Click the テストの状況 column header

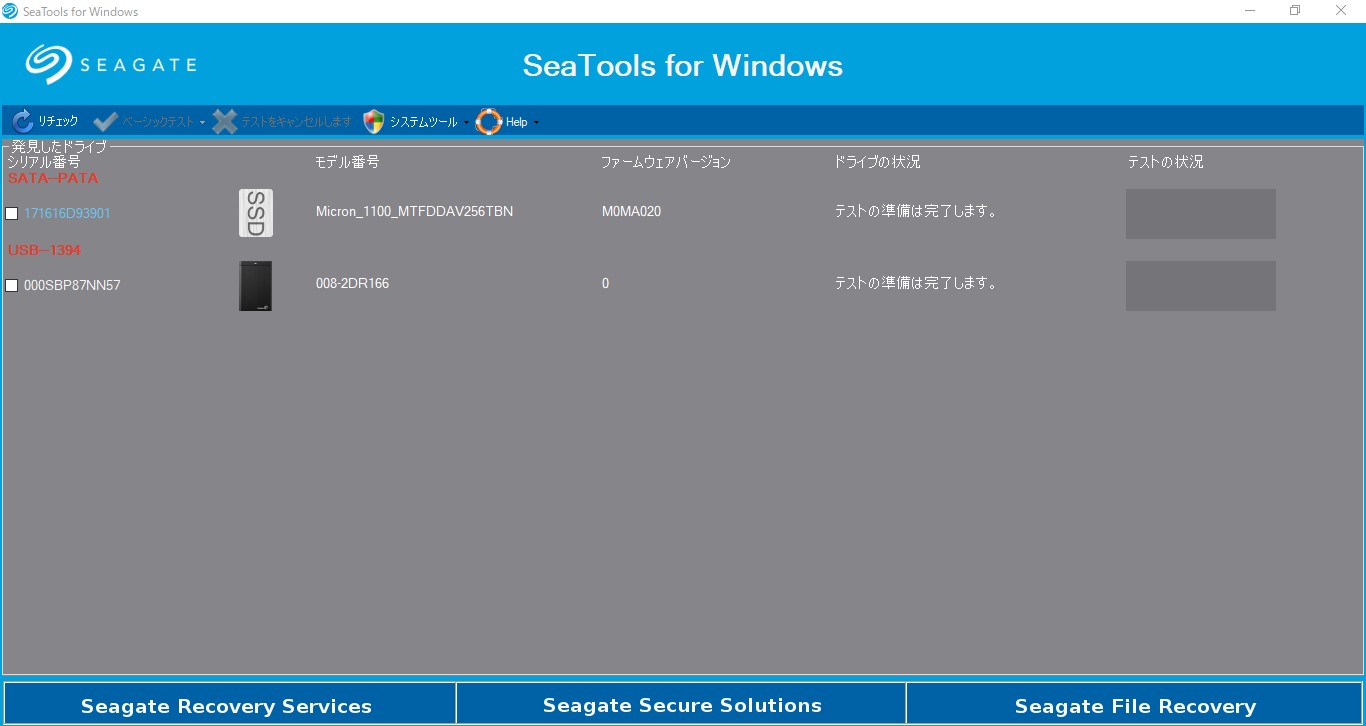[x=1166, y=162]
